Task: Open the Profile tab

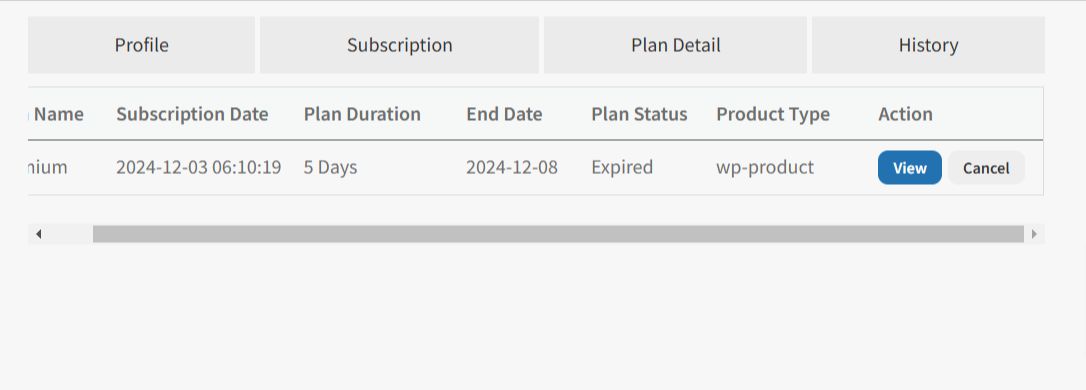Action: [141, 45]
